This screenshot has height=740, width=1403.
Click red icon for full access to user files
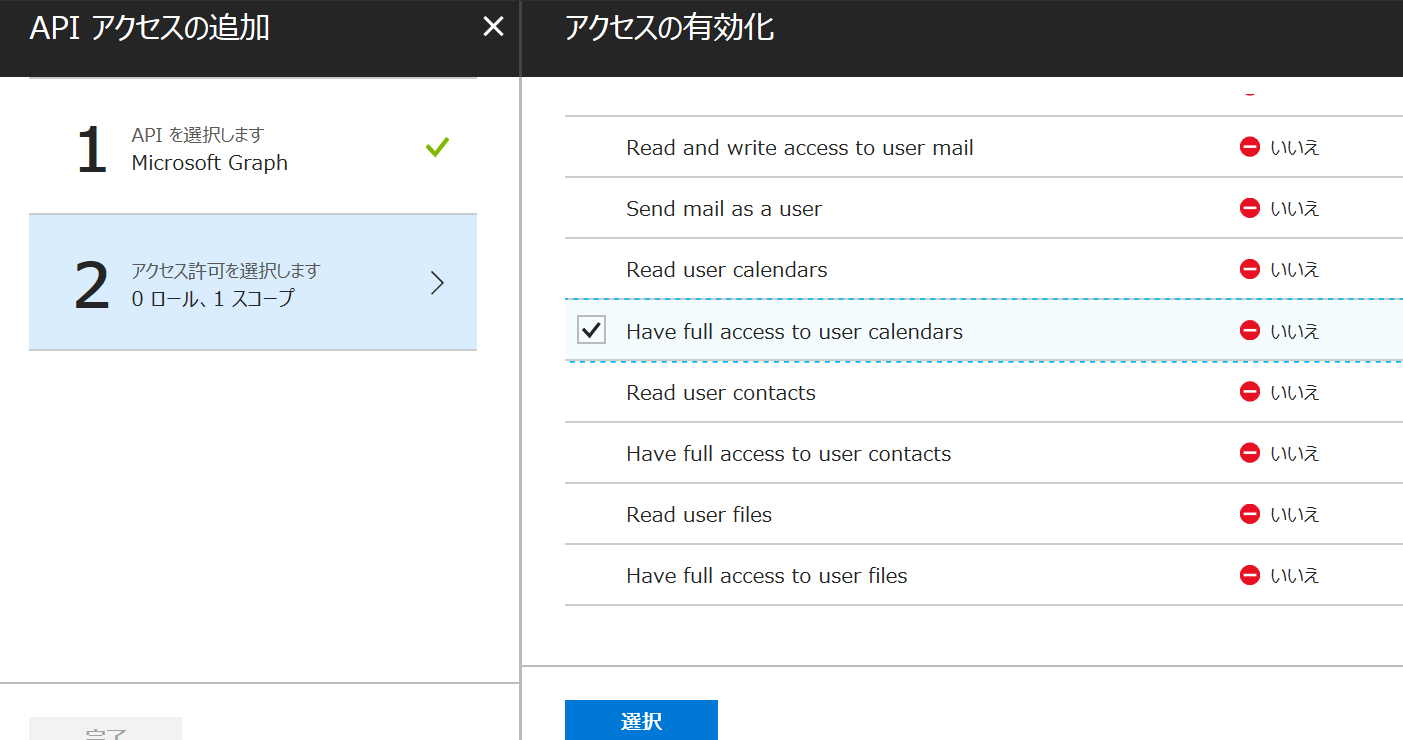tap(1249, 575)
